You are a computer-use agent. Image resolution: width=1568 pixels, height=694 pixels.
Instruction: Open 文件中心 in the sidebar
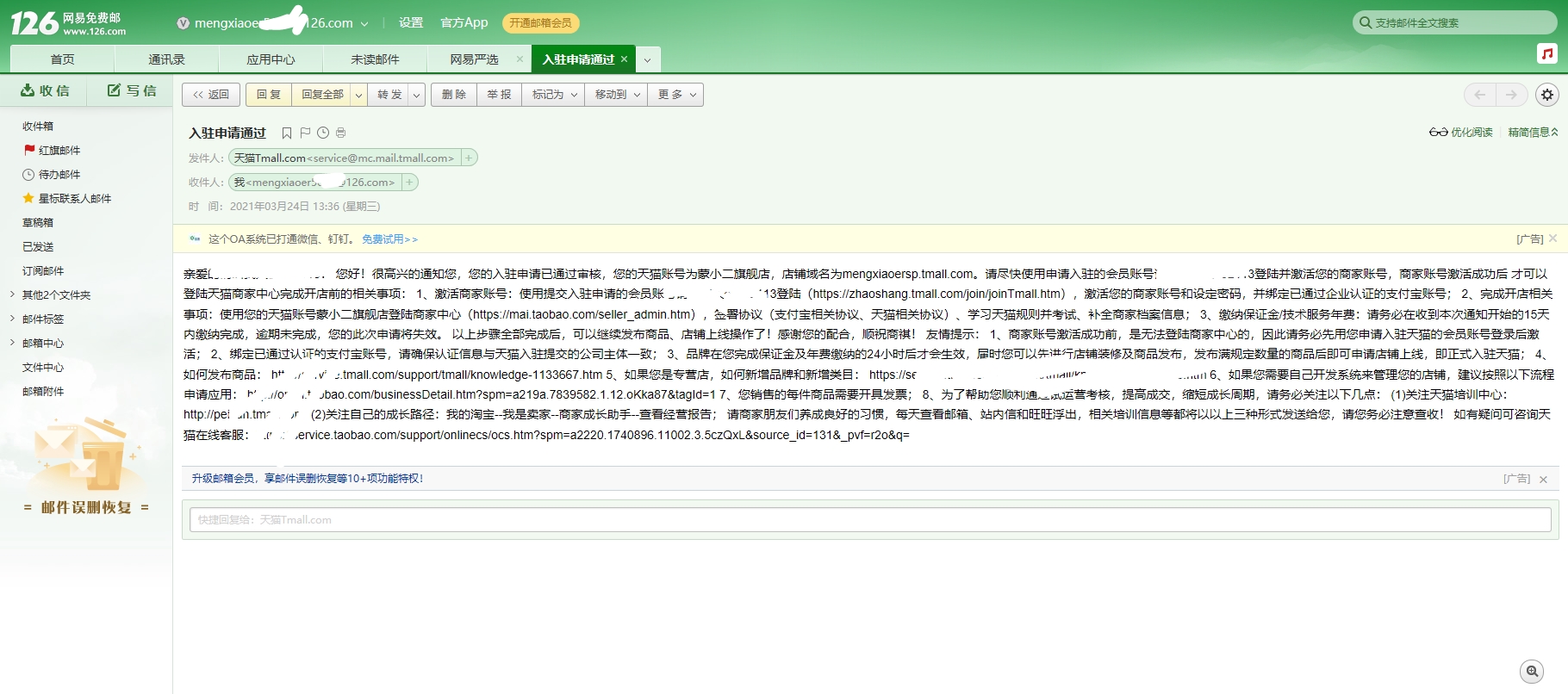click(x=43, y=367)
